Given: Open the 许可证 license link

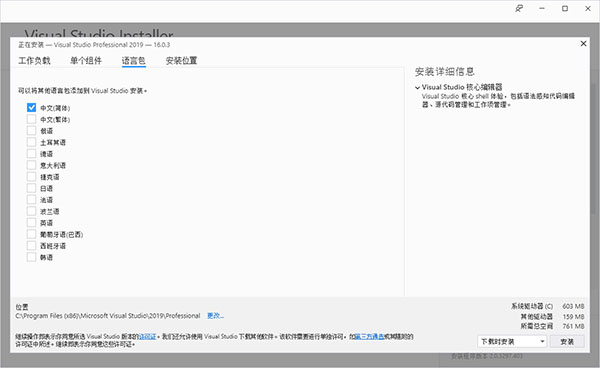Looking at the screenshot, I should [x=148, y=337].
